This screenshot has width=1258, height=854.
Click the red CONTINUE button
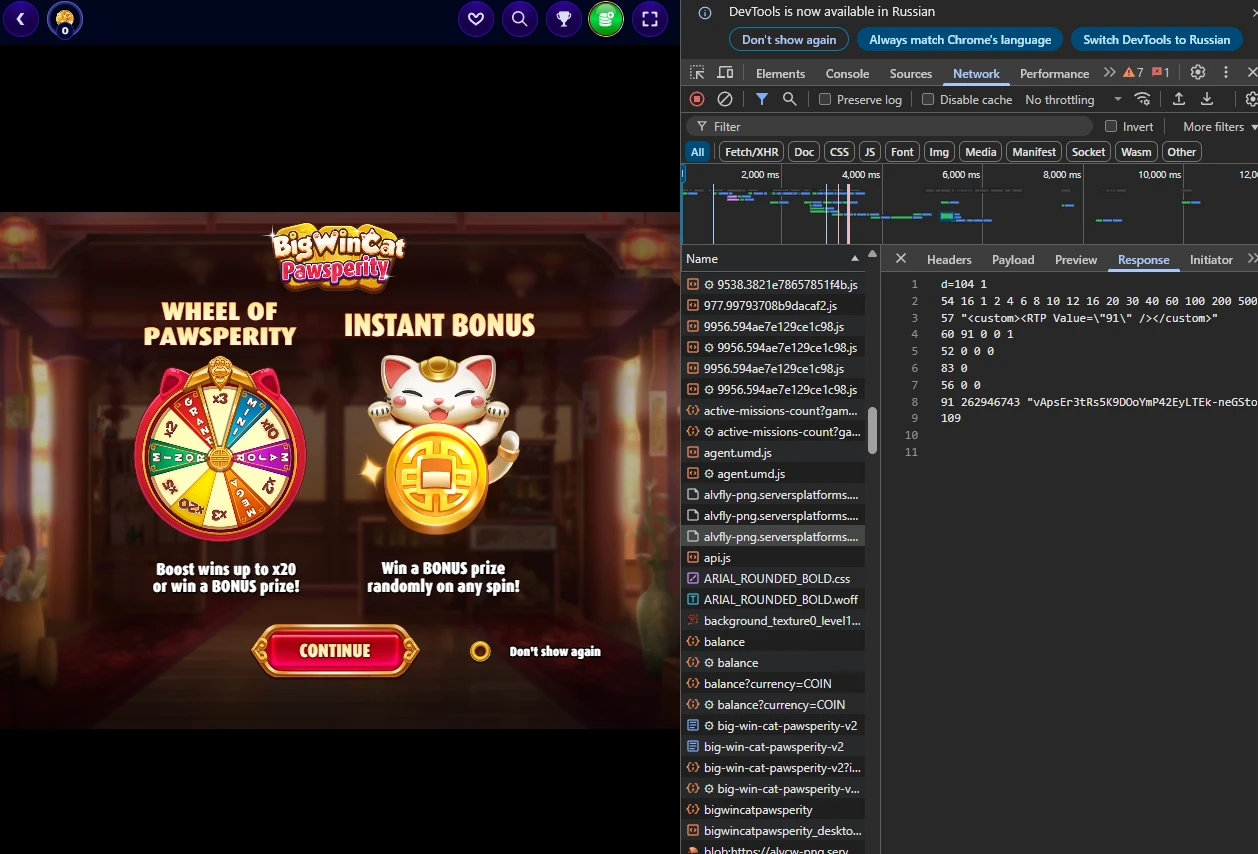(335, 651)
